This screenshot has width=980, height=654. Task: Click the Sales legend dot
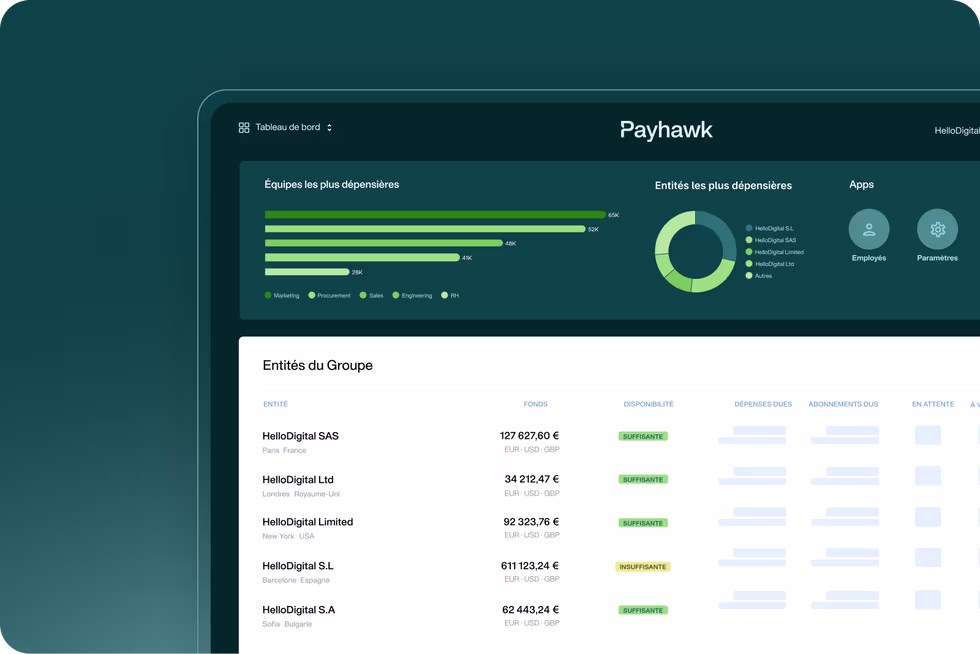tap(363, 295)
